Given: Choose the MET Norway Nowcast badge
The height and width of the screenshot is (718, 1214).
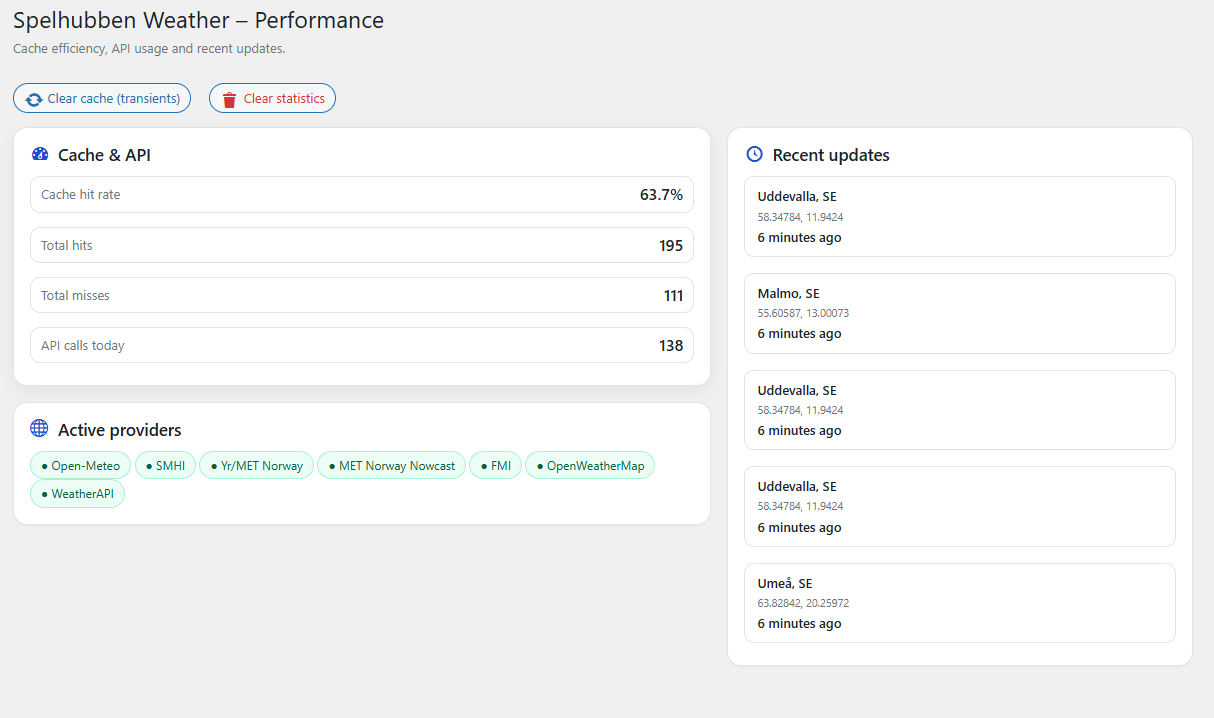Looking at the screenshot, I should (x=391, y=466).
